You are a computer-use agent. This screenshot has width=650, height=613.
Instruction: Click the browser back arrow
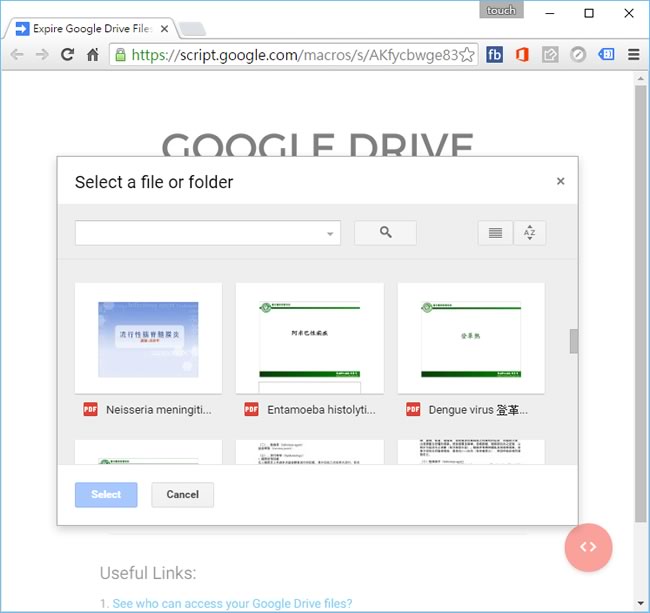[17, 54]
